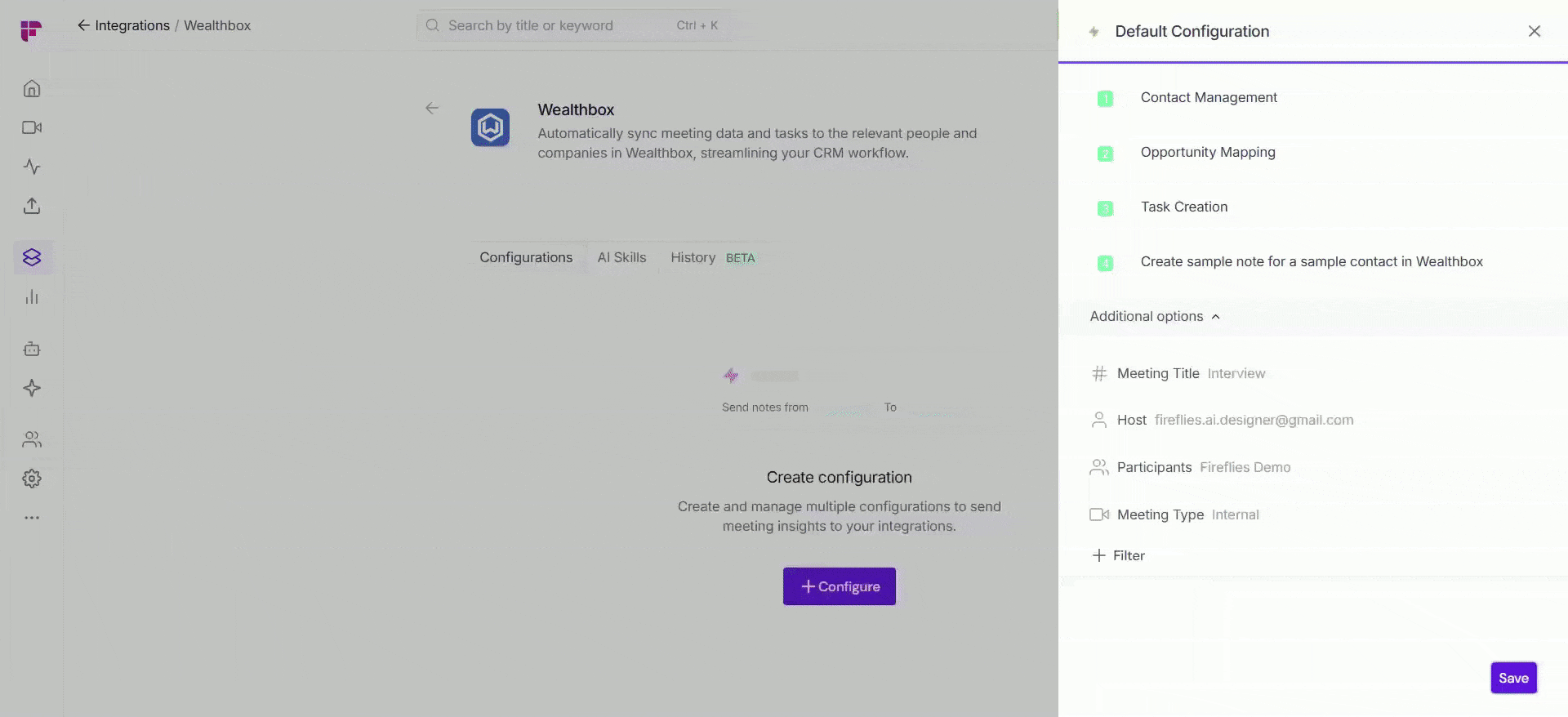Open the Team members sidebar icon
1568x717 pixels.
[x=32, y=439]
